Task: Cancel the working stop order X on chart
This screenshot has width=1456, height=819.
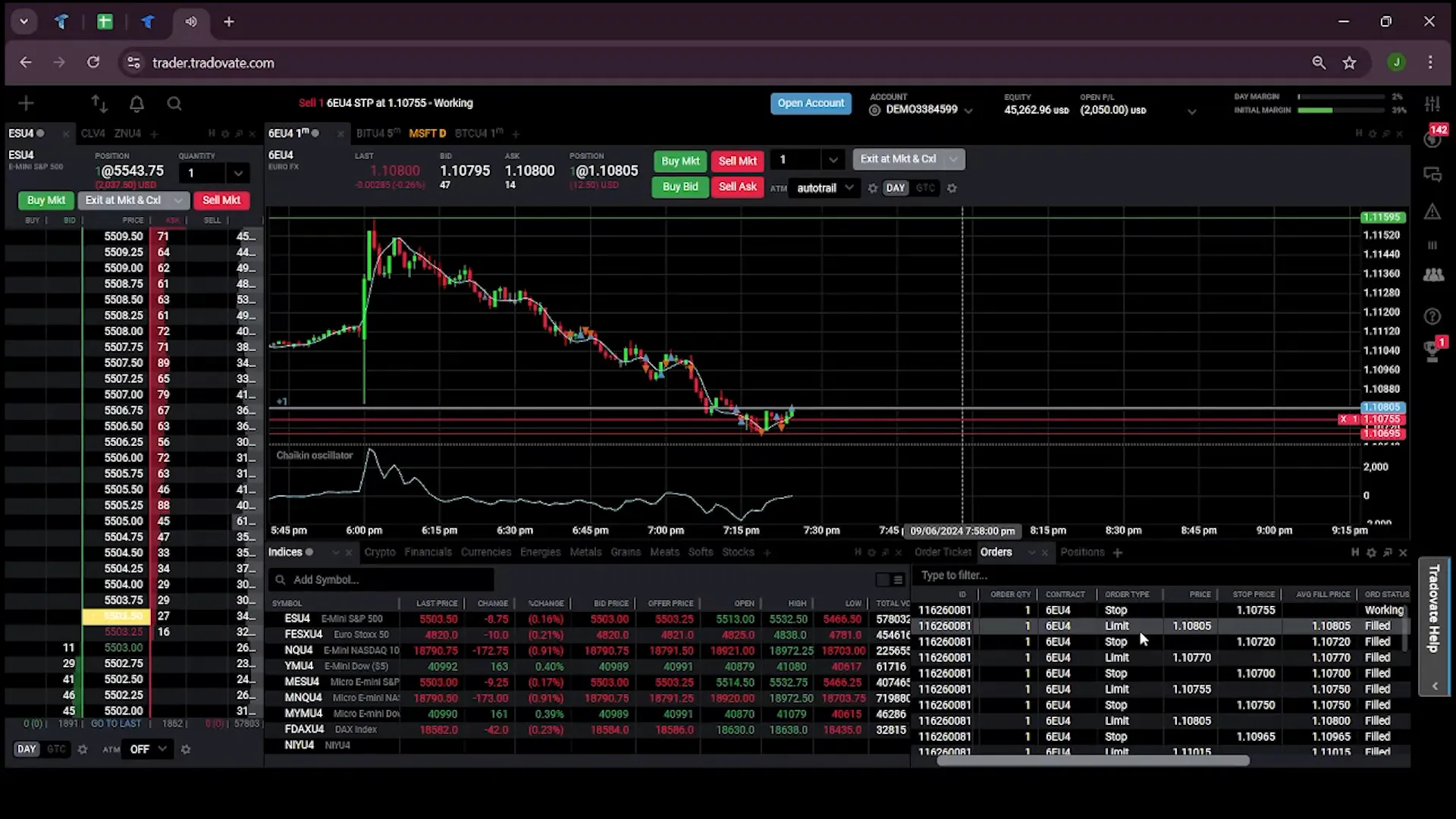Action: click(x=1343, y=419)
